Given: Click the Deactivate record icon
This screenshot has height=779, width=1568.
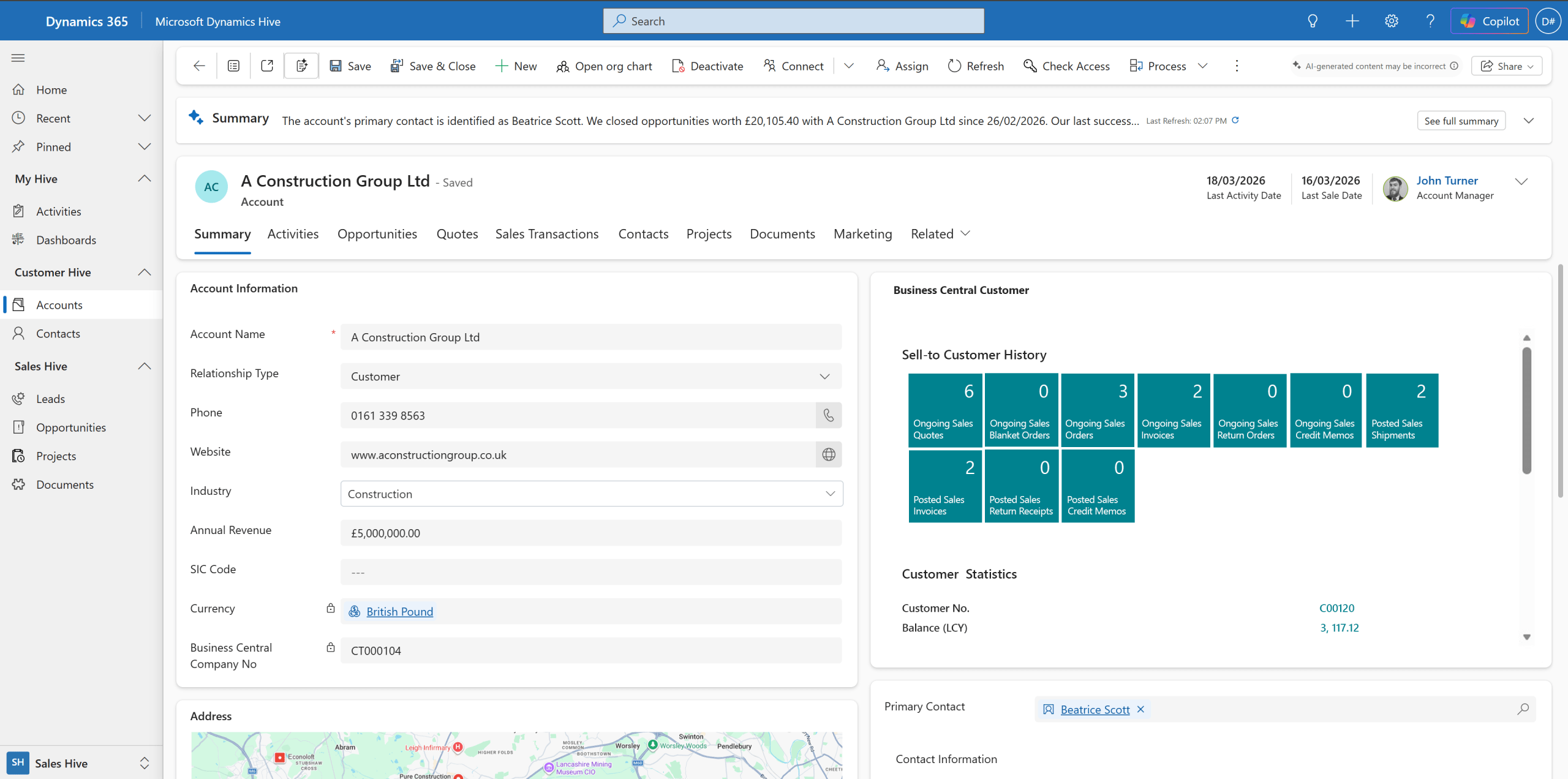Looking at the screenshot, I should [x=707, y=66].
